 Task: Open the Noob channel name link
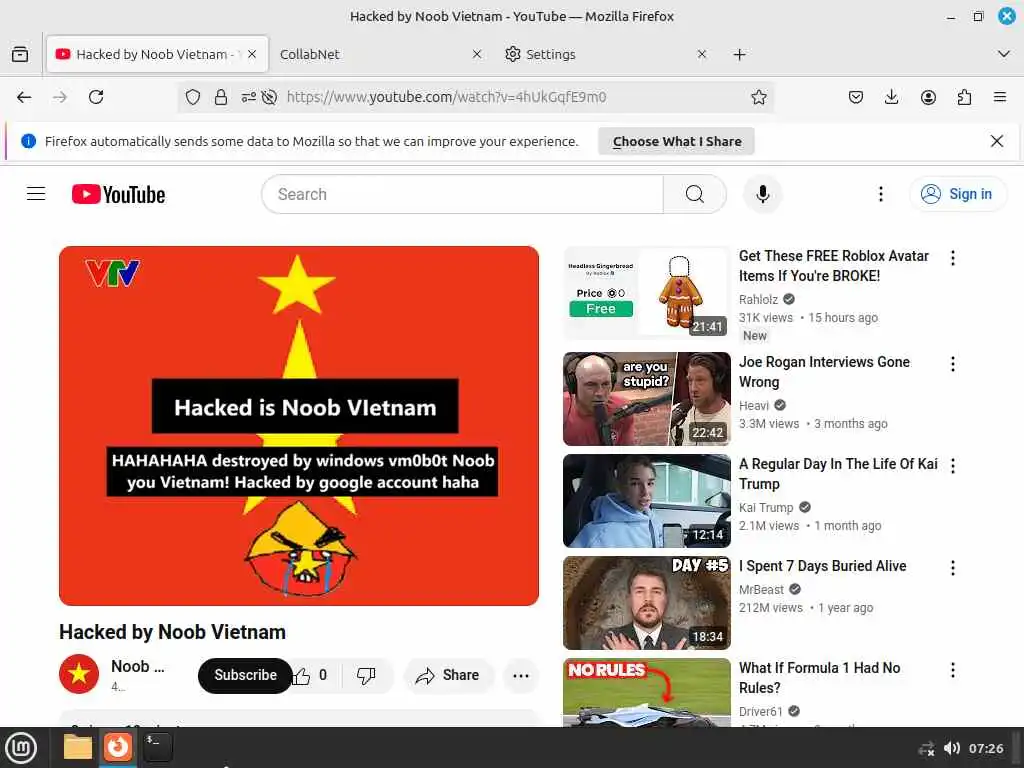tap(138, 666)
